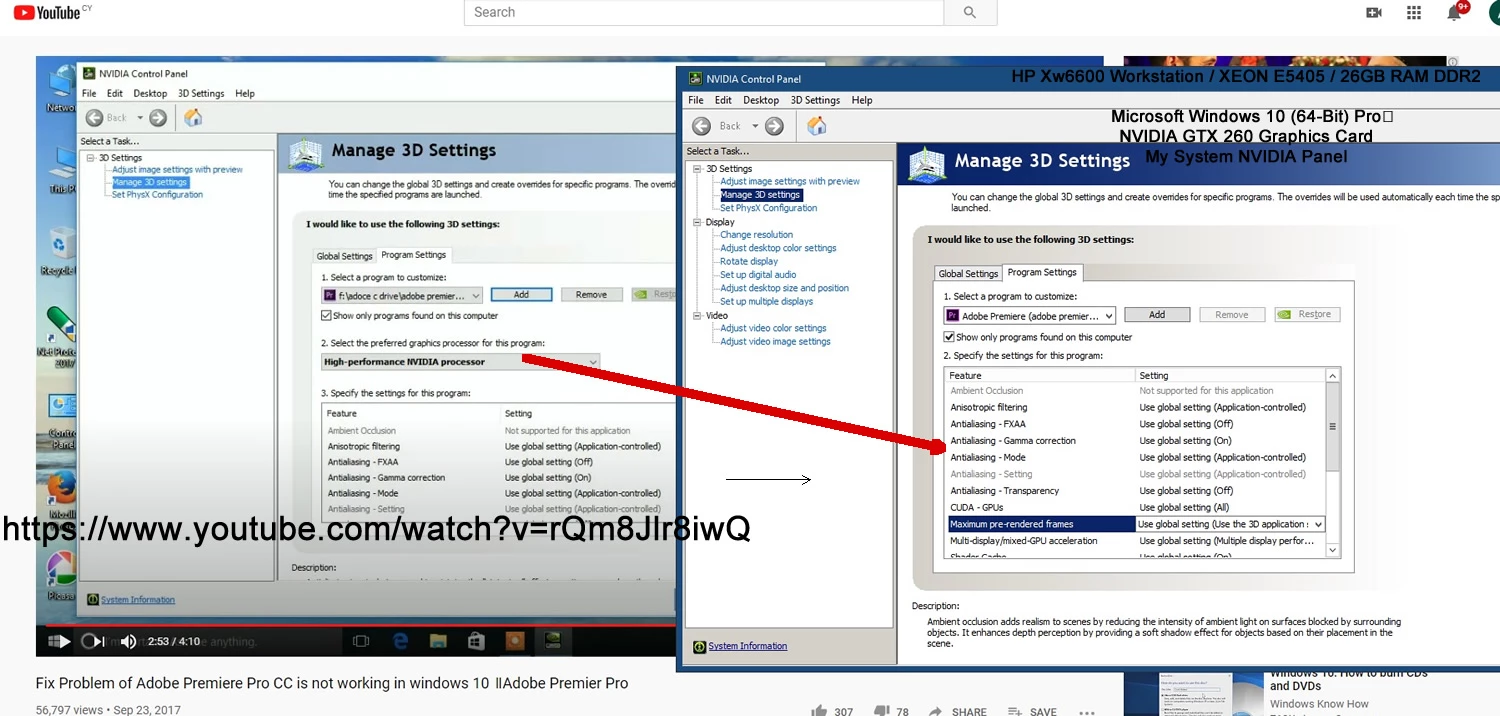Viewport: 1500px width, 716px height.
Task: Select 'Antialiasing - FXAA' row in front window
Action: [x=1136, y=424]
